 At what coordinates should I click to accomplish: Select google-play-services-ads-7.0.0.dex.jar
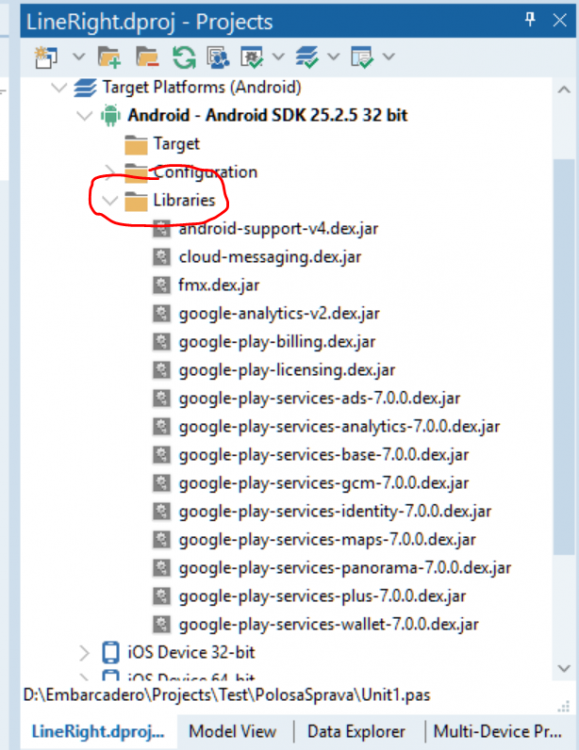pyautogui.click(x=319, y=398)
